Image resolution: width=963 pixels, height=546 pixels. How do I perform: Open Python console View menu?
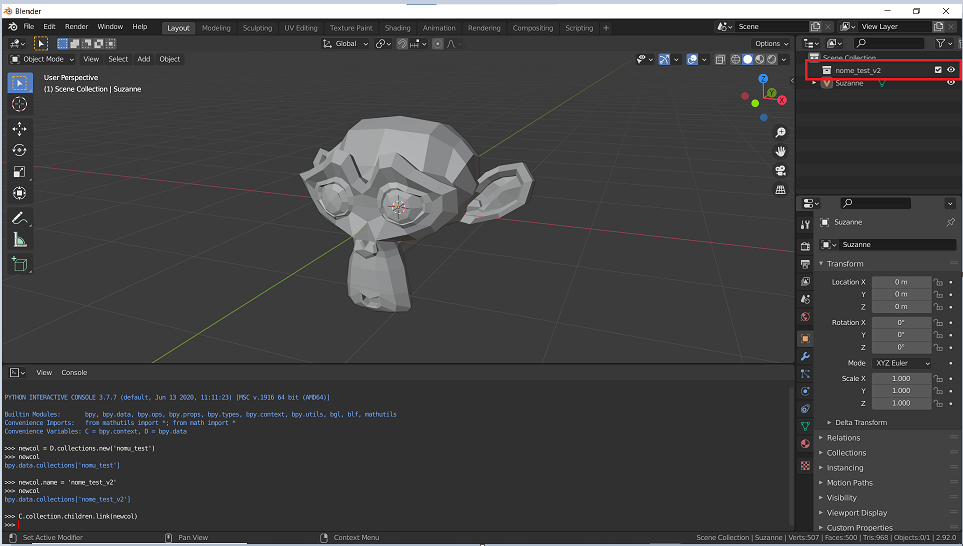pos(44,373)
